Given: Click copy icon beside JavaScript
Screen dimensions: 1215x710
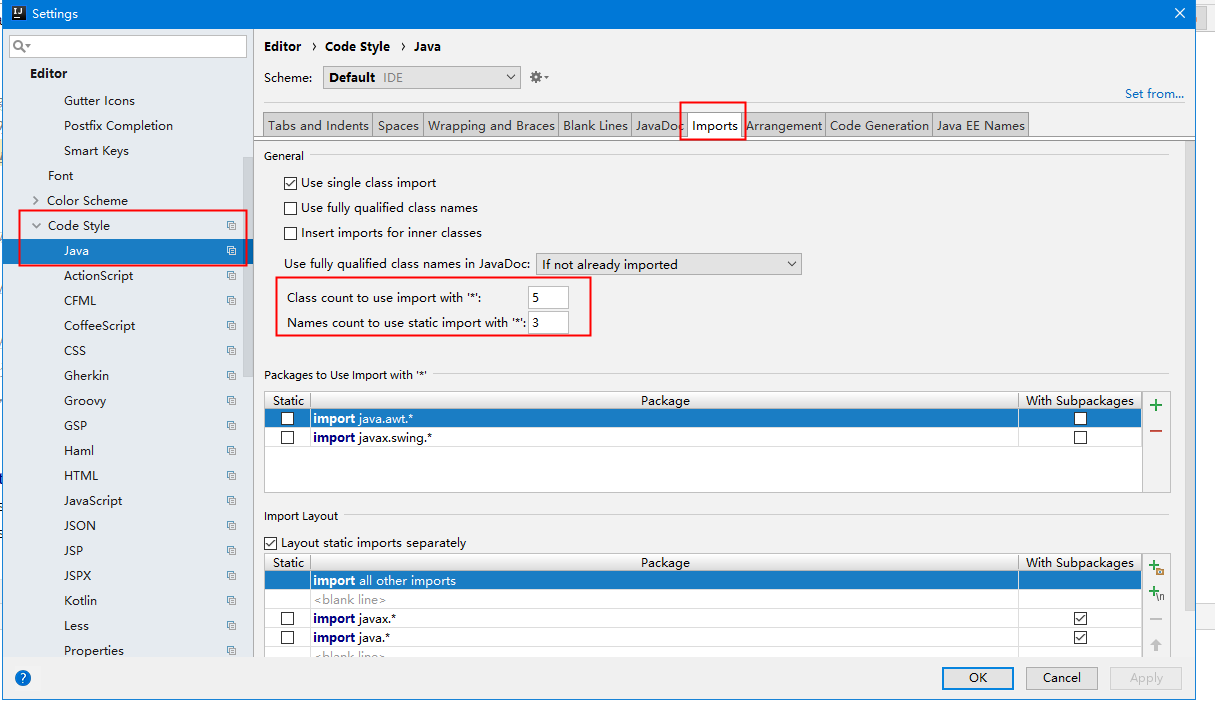Looking at the screenshot, I should pyautogui.click(x=231, y=501).
